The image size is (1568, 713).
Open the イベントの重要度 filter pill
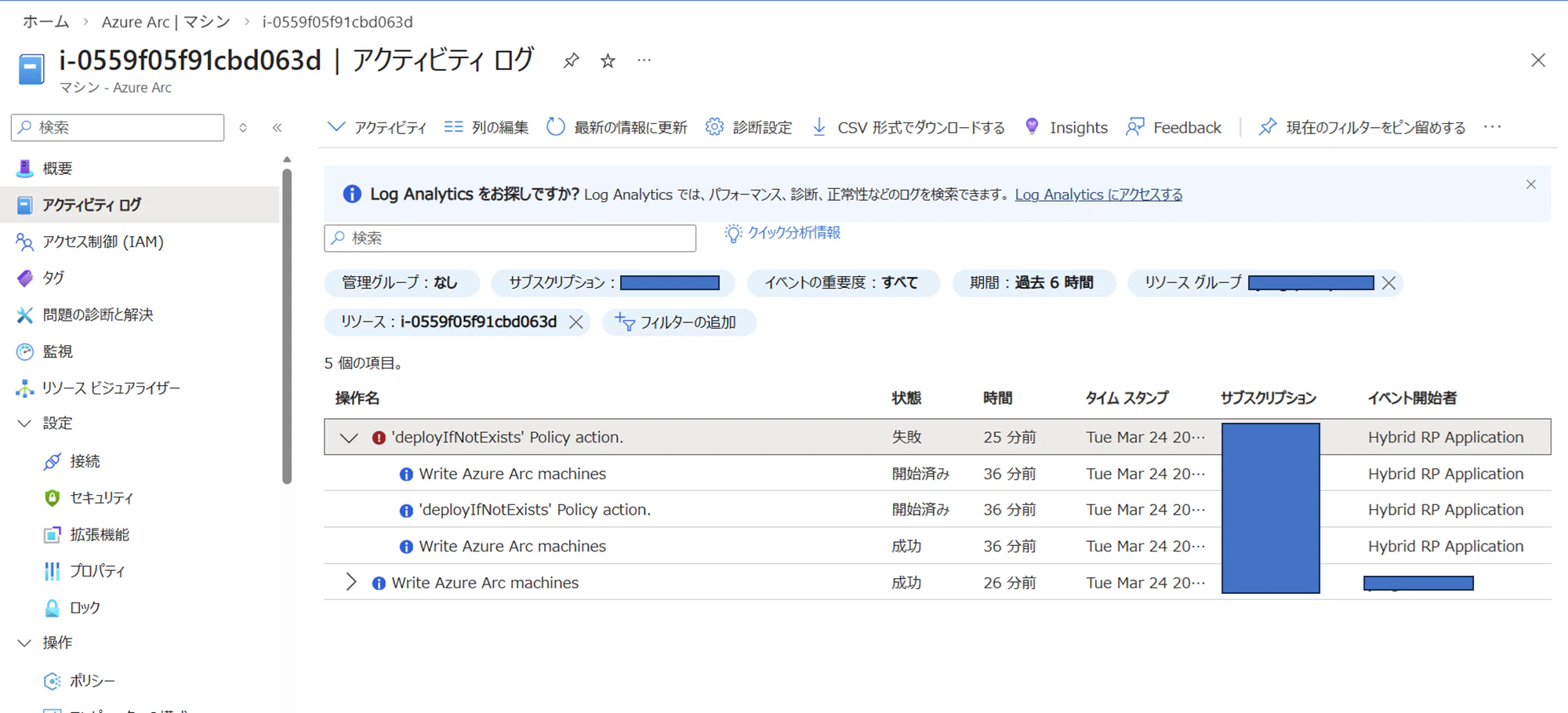click(x=842, y=282)
